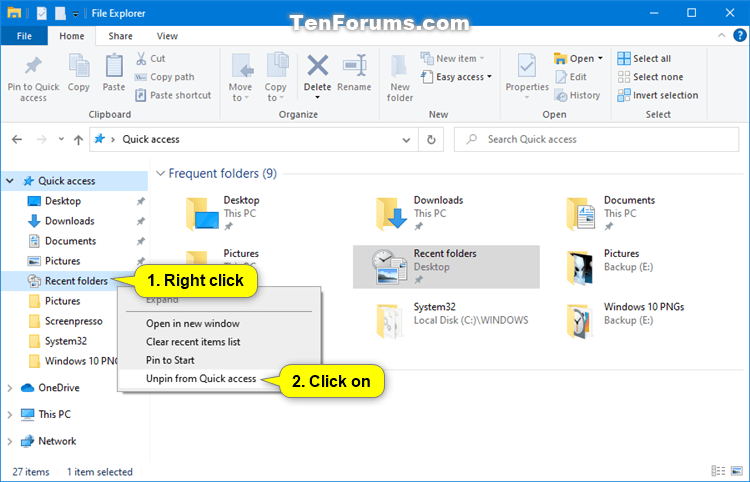Open History in the ribbon

[577, 95]
